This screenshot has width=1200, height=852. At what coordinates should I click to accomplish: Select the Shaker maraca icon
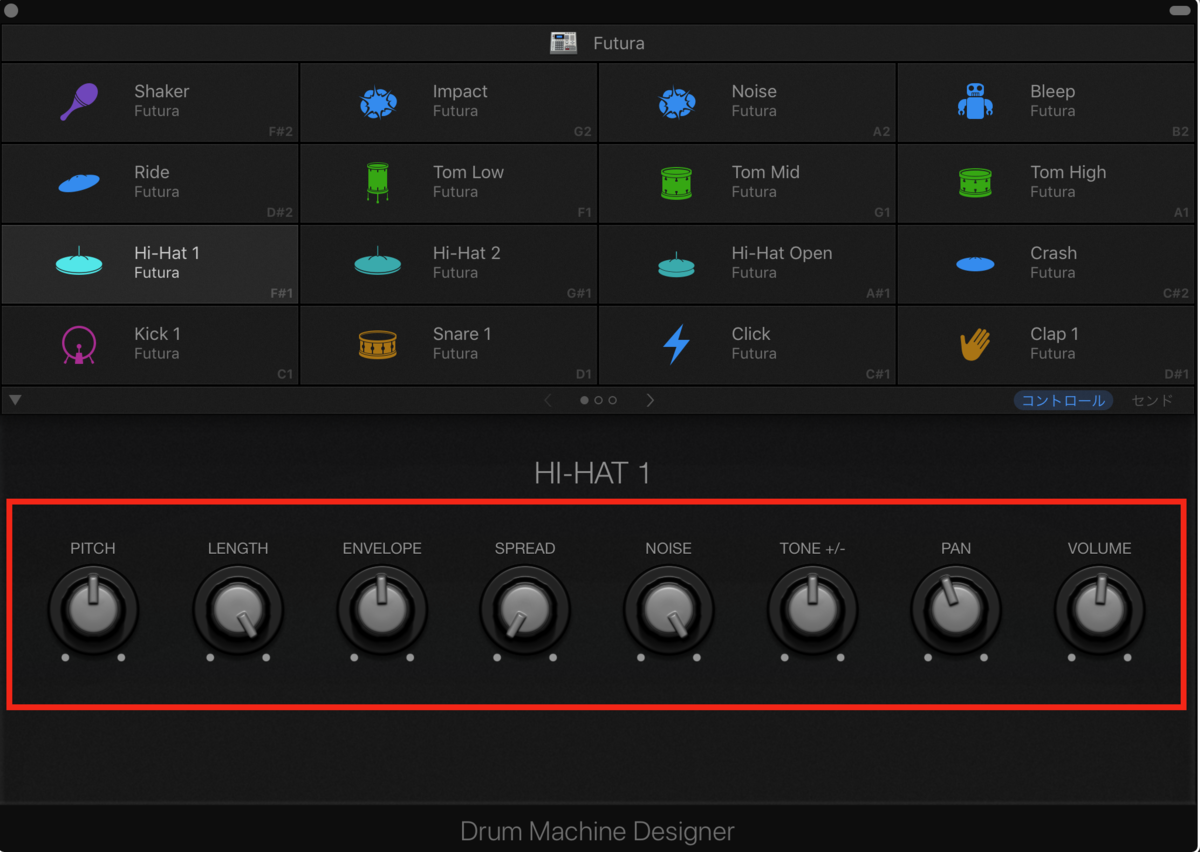click(79, 102)
